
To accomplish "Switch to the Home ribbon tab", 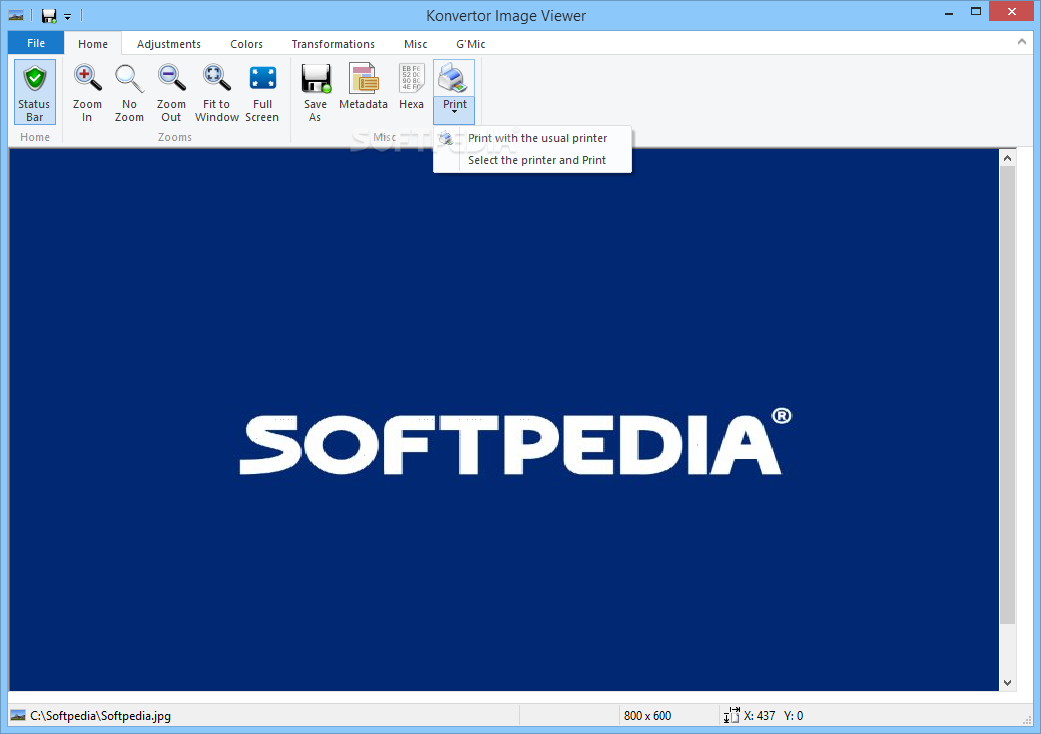I will point(93,44).
